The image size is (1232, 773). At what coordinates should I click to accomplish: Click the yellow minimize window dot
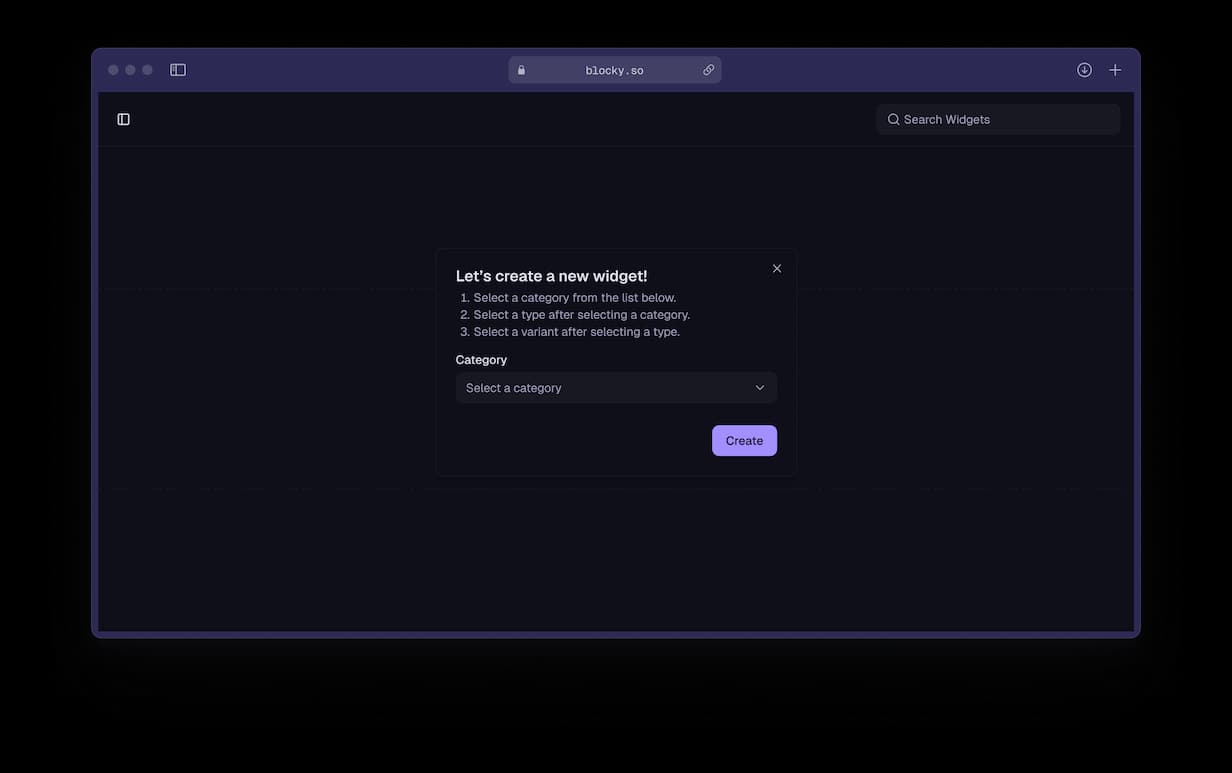130,70
